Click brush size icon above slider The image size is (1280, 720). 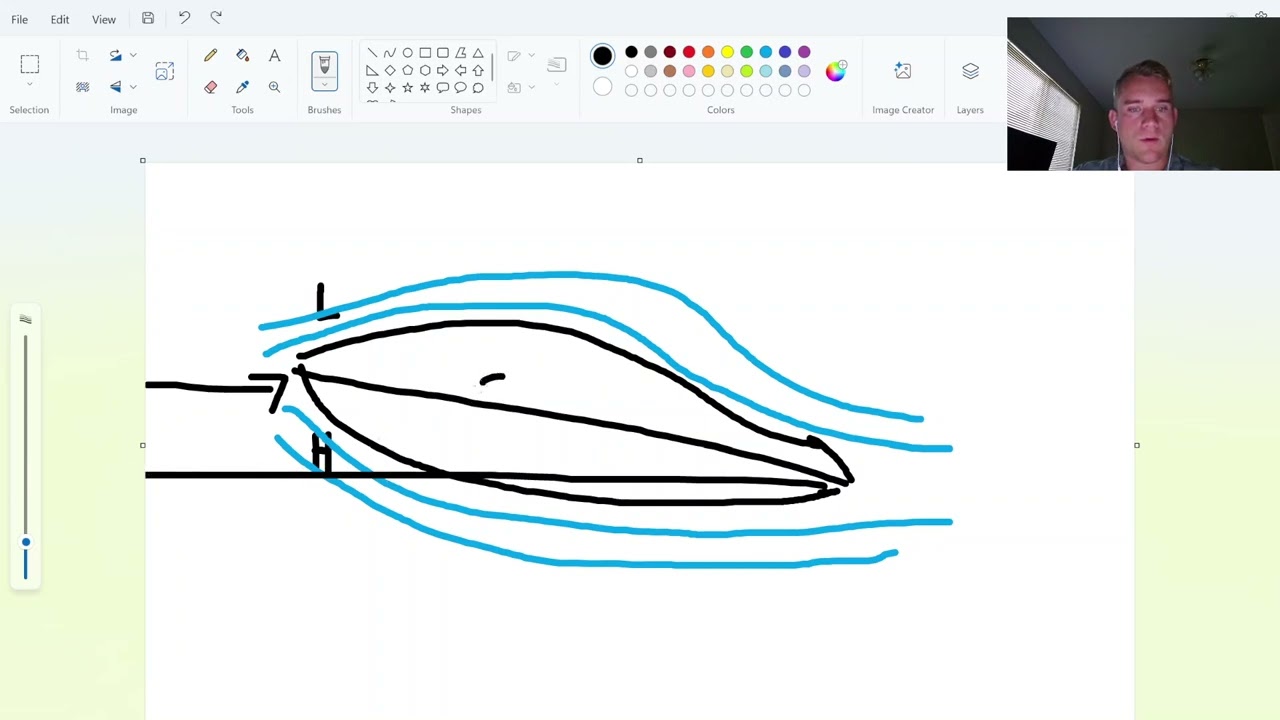[x=25, y=319]
